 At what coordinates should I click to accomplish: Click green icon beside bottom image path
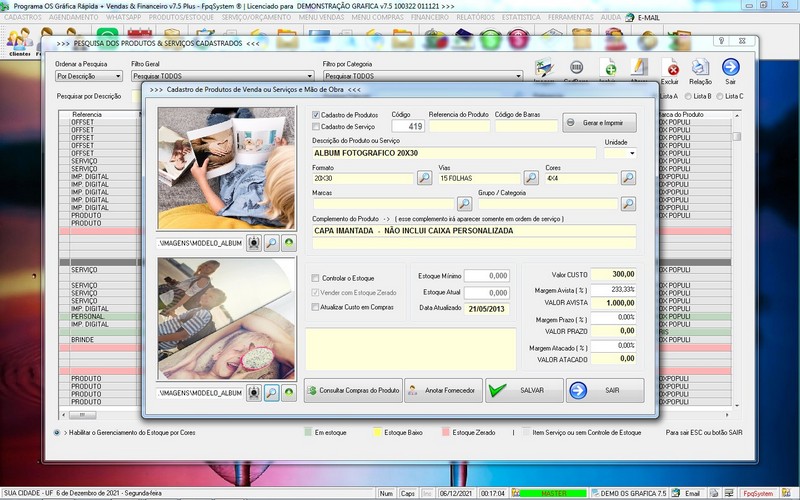(x=289, y=393)
